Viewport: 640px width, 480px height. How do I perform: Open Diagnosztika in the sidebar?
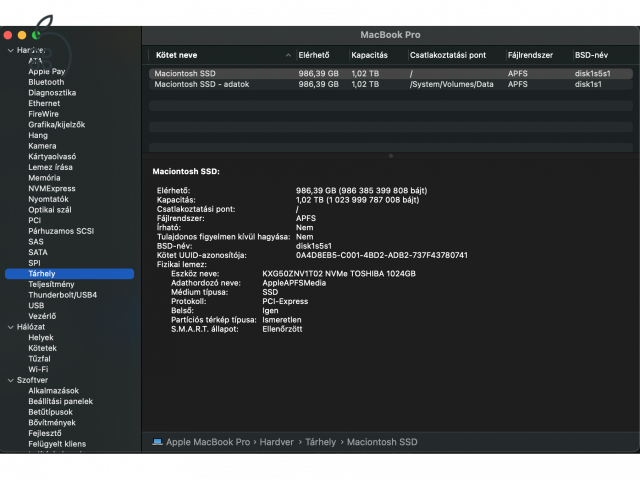52,93
